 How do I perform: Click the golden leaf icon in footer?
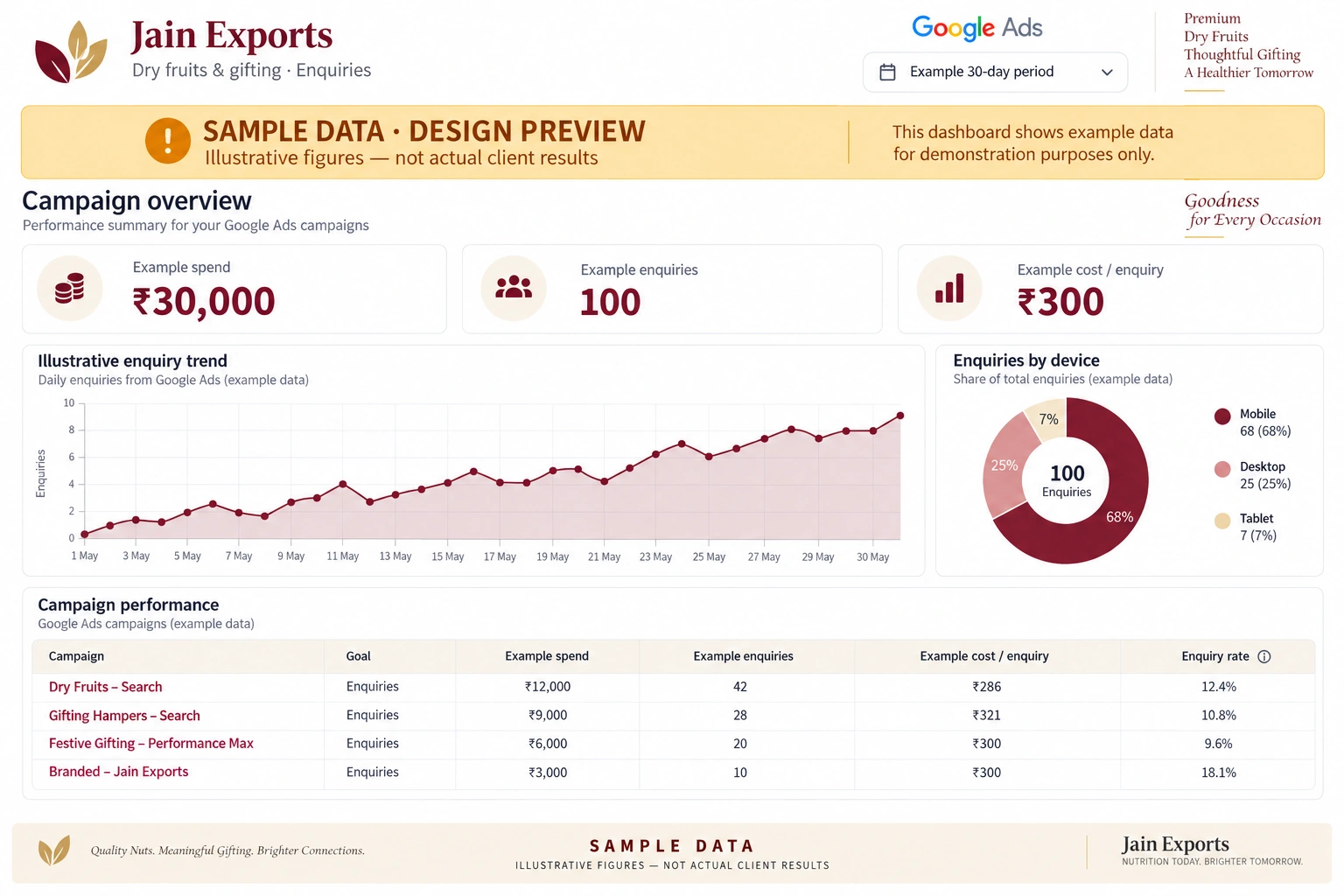click(54, 850)
